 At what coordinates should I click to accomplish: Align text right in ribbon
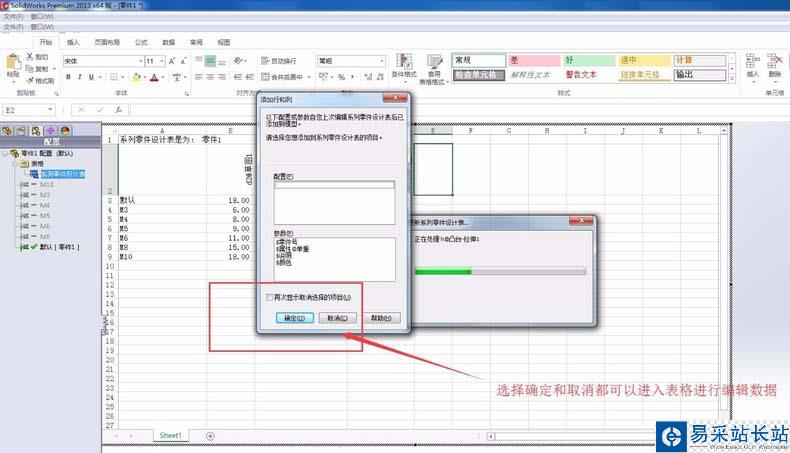(x=222, y=77)
